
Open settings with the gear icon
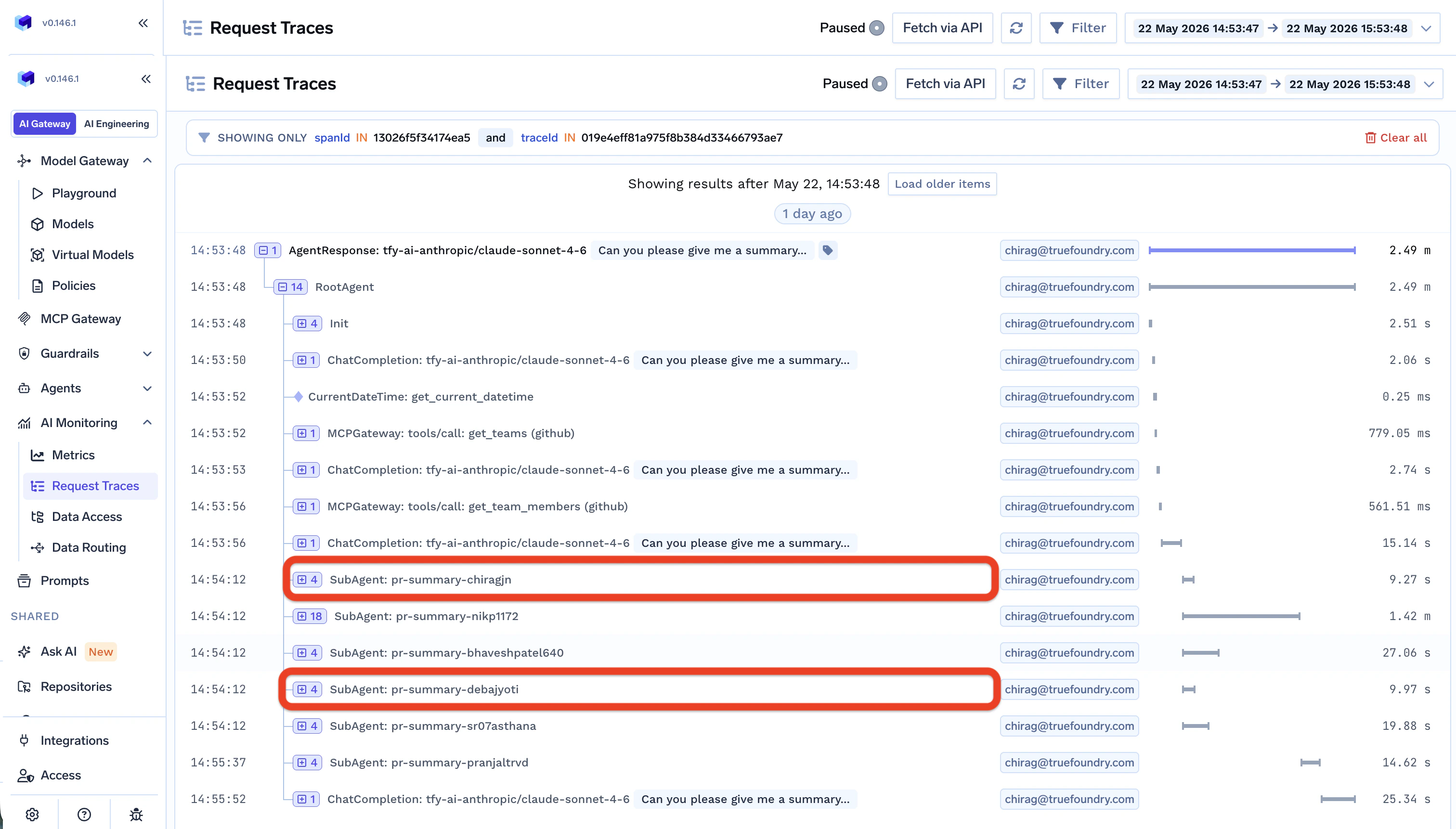tap(32, 815)
